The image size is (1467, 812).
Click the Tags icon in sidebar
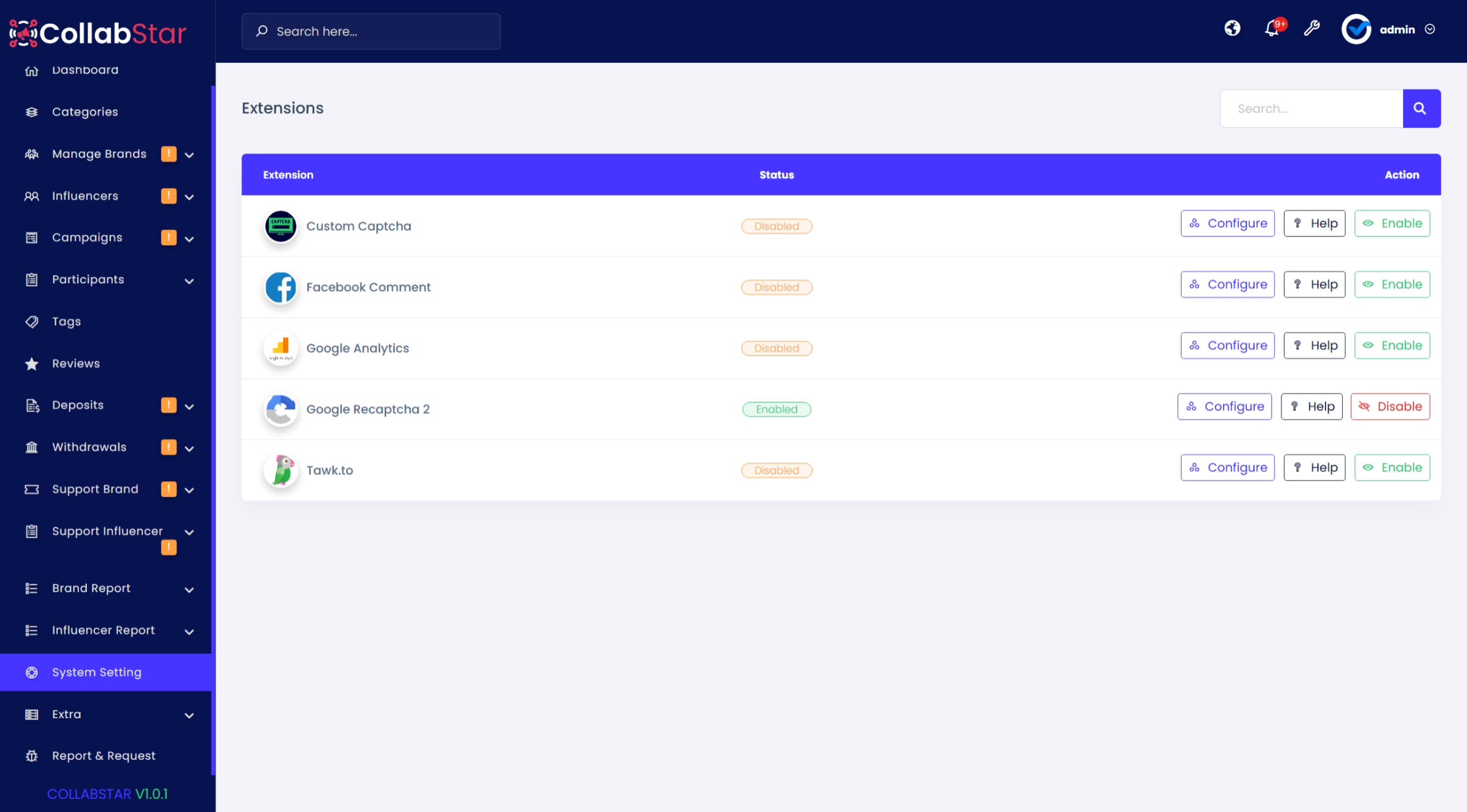click(x=32, y=322)
